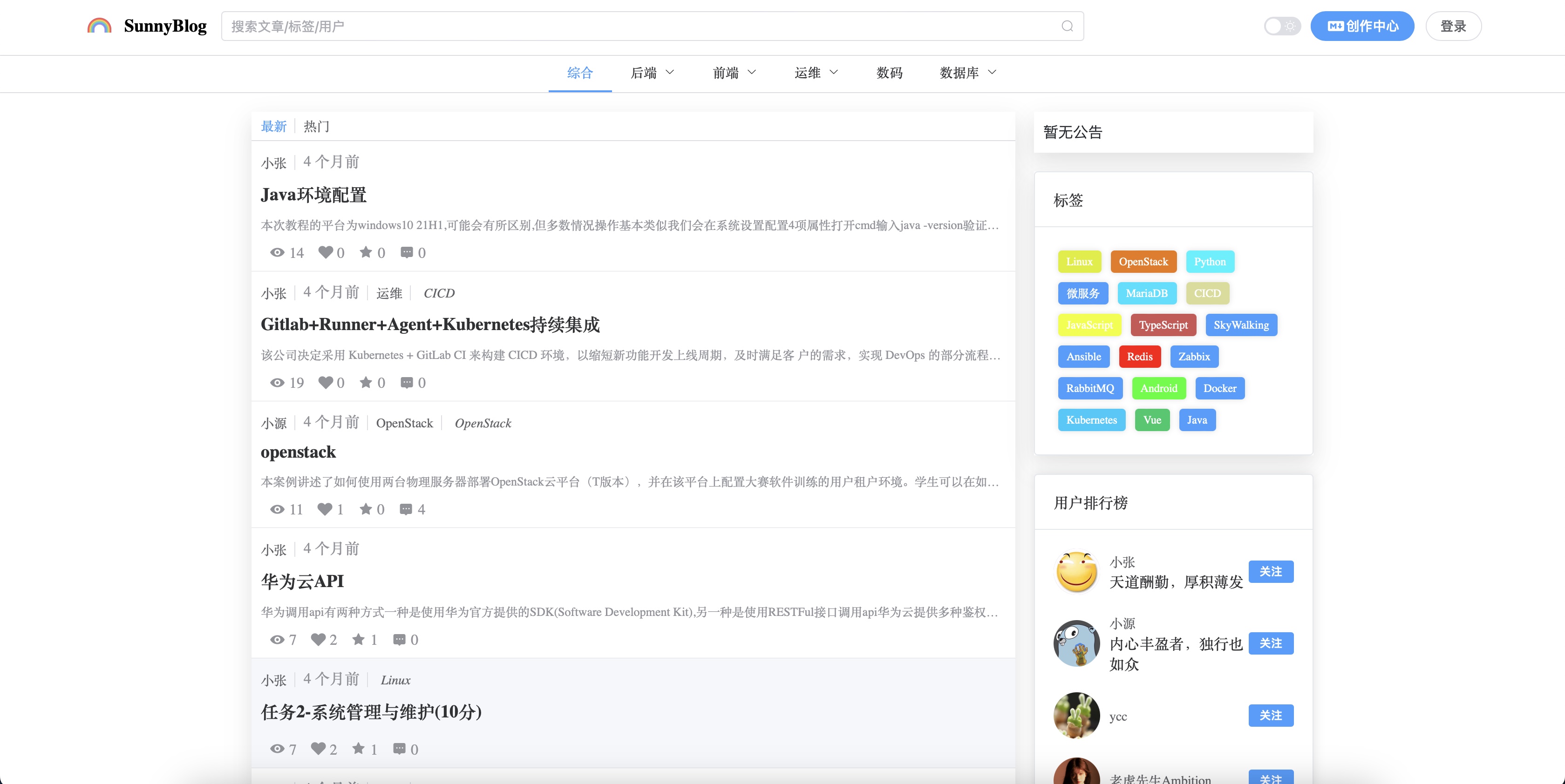Screen dimensions: 1565x784
Task: Click the red Redis tag
Action: (1140, 357)
